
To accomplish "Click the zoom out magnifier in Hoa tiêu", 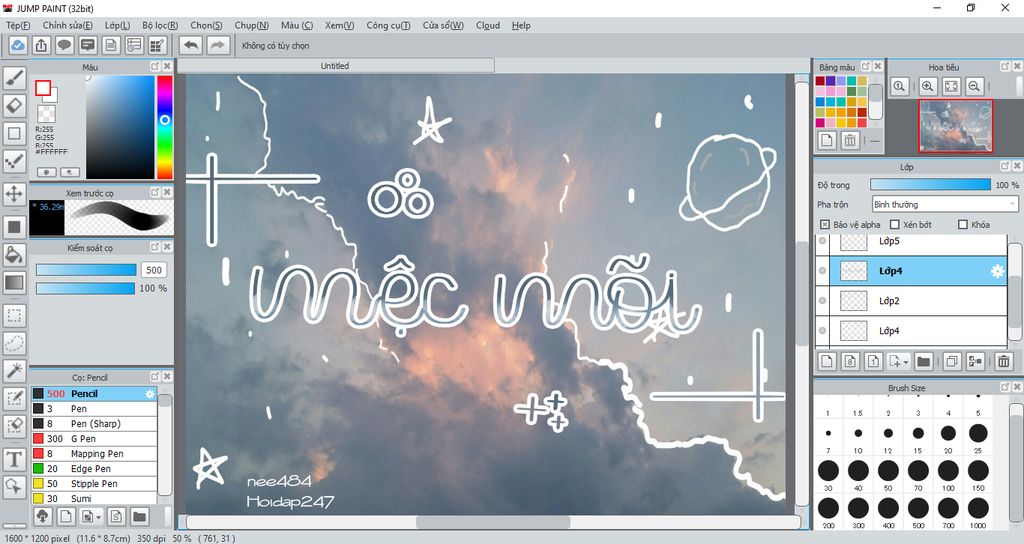I will coord(974,86).
